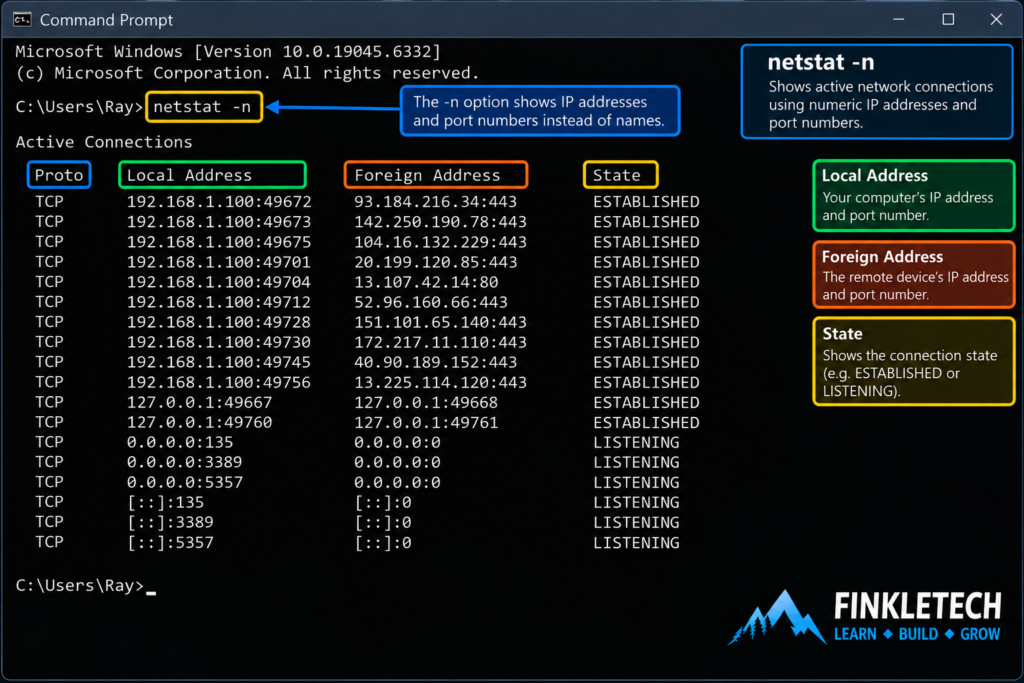
Task: Maximize the Command Prompt window
Action: [x=948, y=20]
